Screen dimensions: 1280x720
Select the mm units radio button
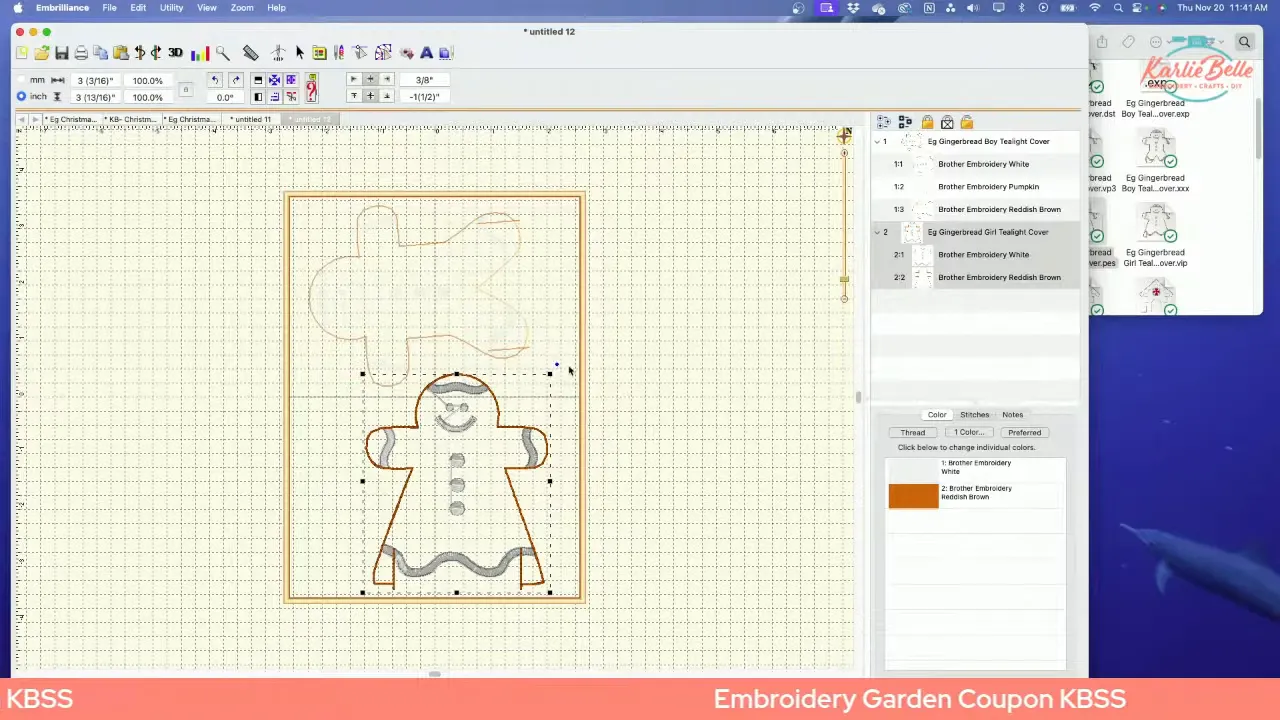tap(21, 80)
